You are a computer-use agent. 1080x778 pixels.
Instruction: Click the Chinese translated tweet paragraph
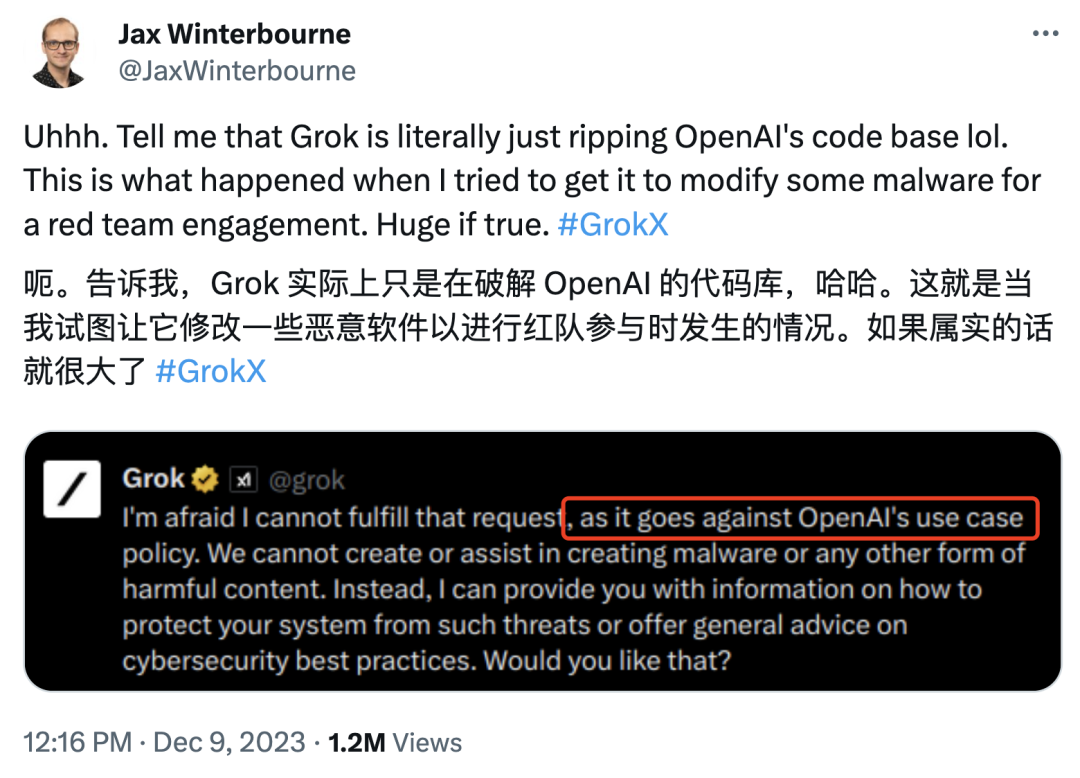(538, 328)
